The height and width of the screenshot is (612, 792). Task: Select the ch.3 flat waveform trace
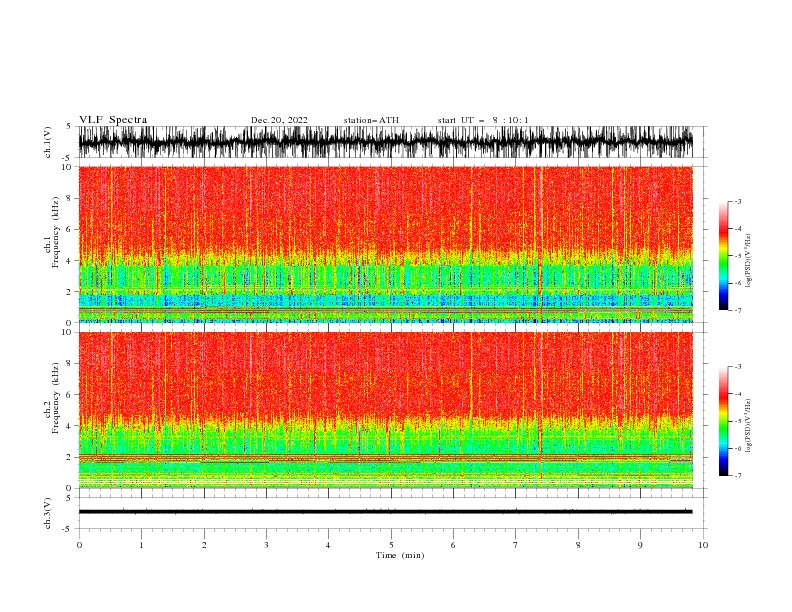(385, 512)
